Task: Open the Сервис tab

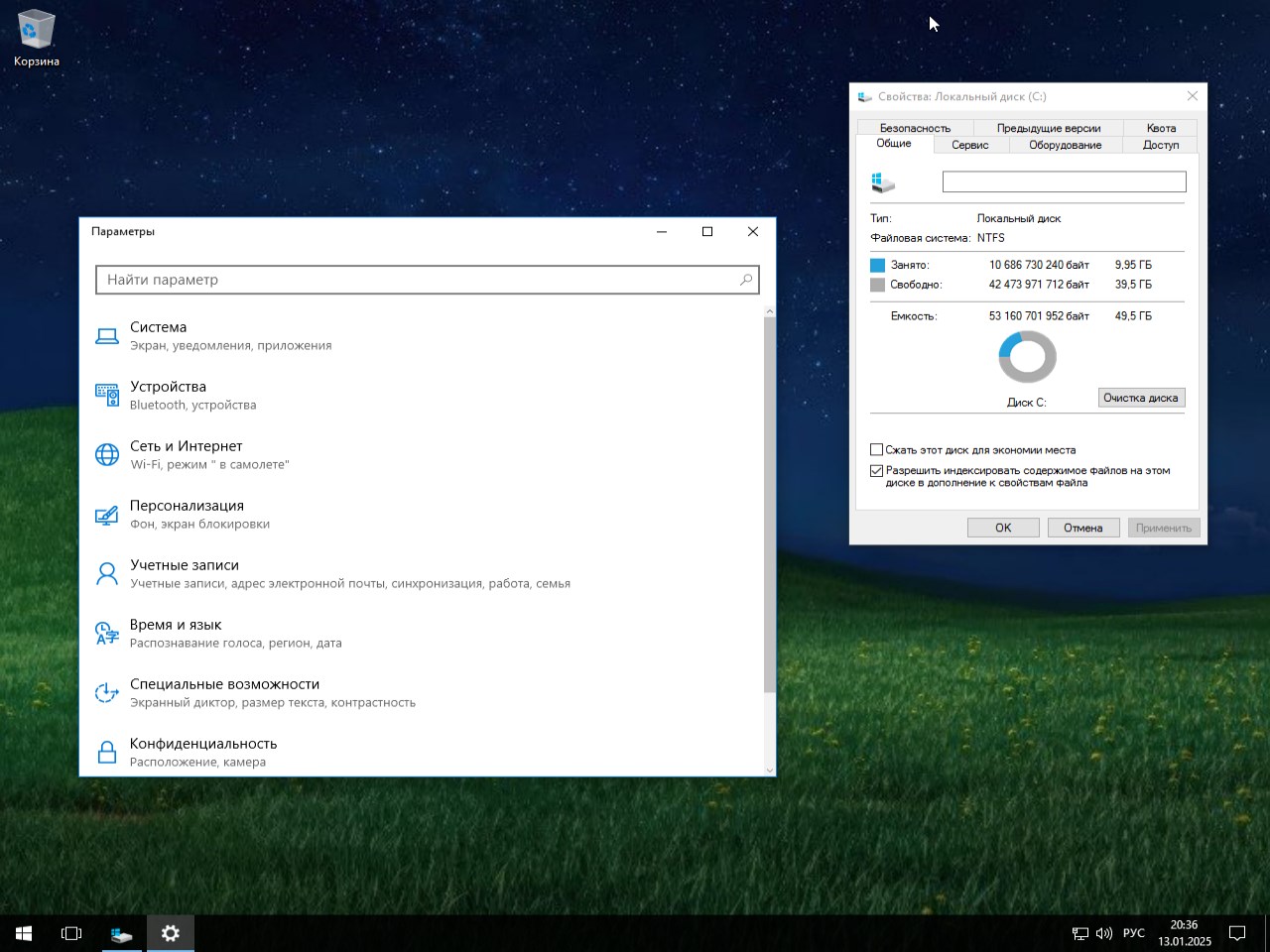Action: point(969,145)
